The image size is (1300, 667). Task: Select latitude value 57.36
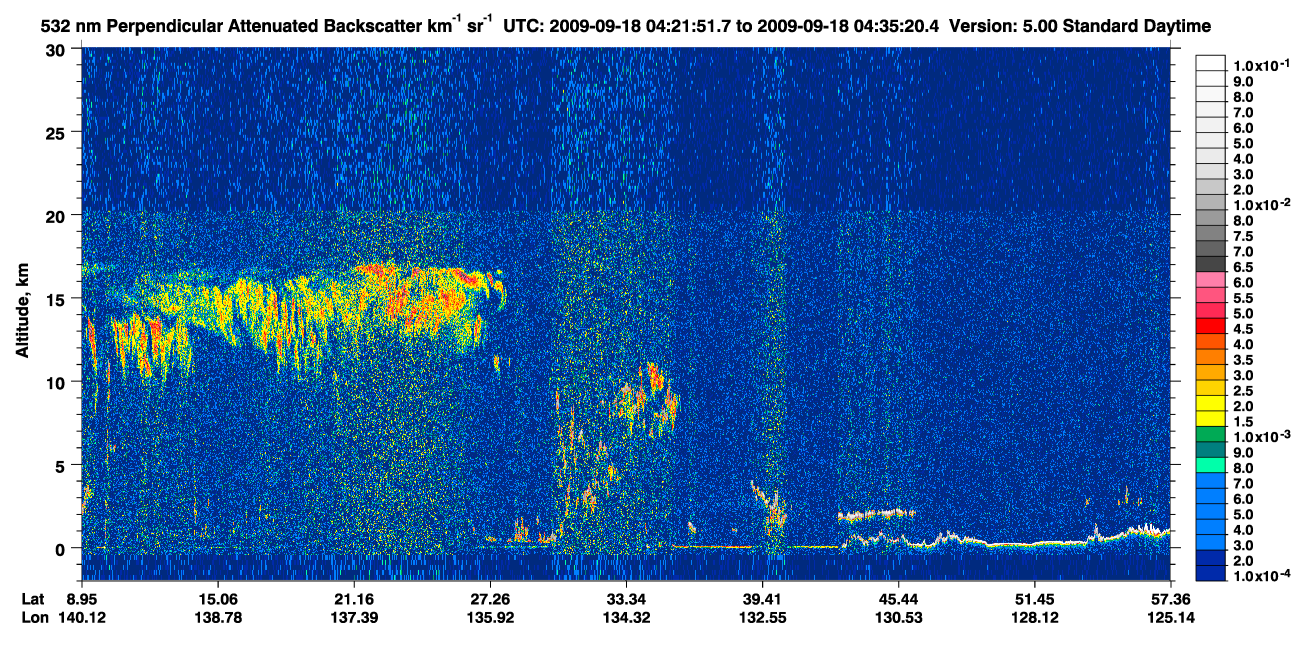coord(1170,599)
